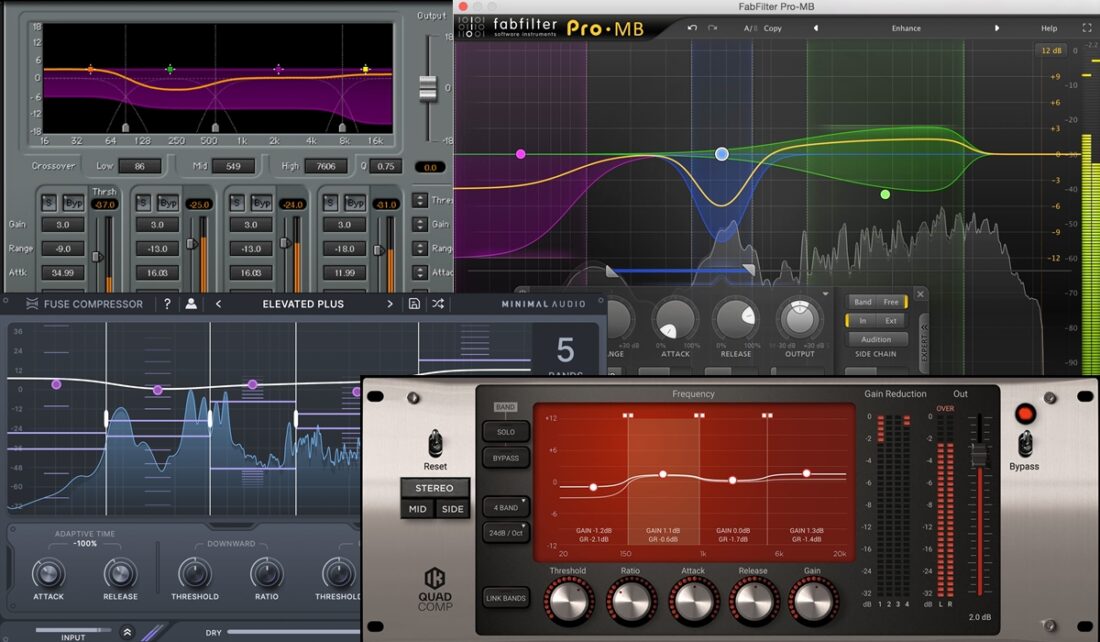Flip the Quad Comp Reset switch
Screen dimensions: 1100x642
coord(435,444)
